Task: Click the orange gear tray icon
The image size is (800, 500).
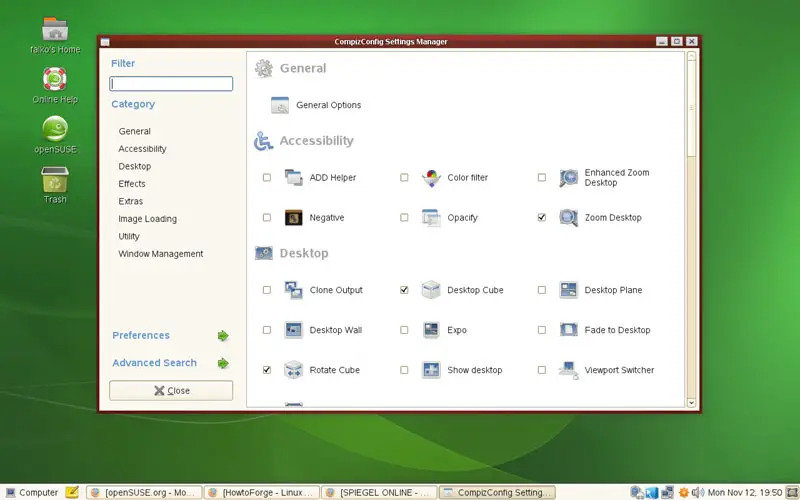Action: click(684, 492)
